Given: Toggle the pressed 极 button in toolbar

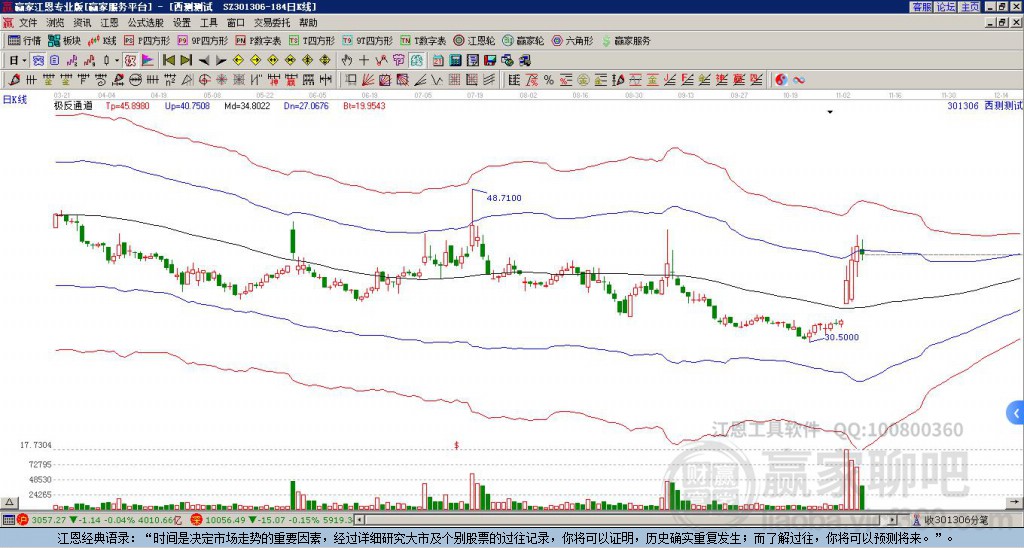Looking at the screenshot, I should tap(130, 61).
